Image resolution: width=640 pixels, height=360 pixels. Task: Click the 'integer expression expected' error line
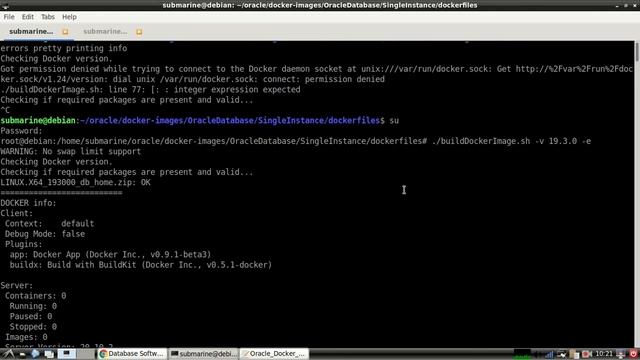point(150,90)
